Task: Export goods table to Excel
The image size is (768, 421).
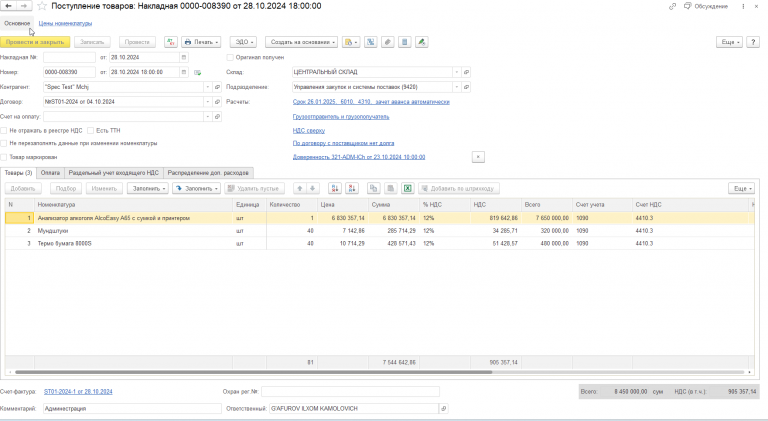Action: click(408, 188)
